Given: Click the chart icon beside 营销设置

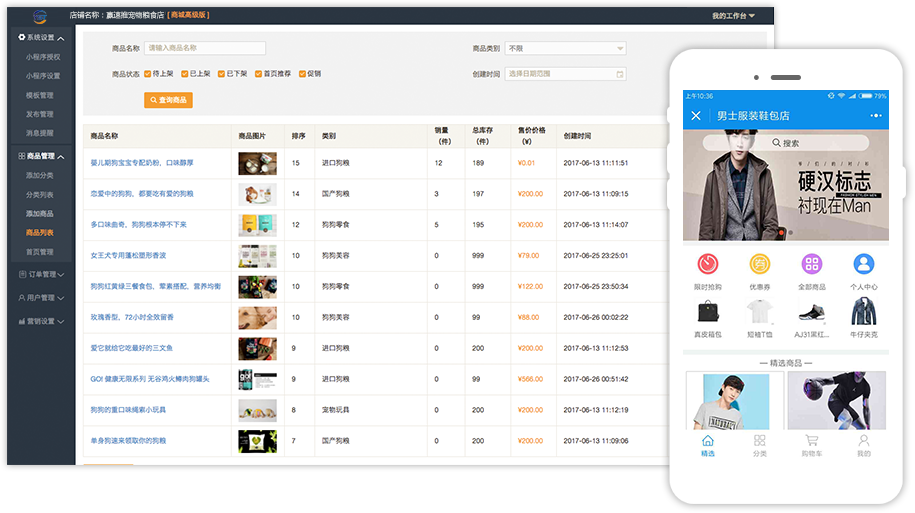Looking at the screenshot, I should coord(22,322).
